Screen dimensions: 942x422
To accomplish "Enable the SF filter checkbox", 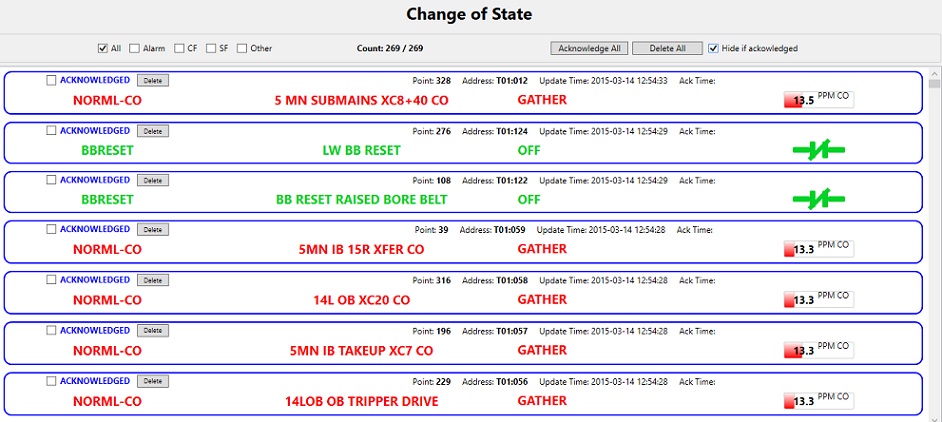I will click(211, 48).
